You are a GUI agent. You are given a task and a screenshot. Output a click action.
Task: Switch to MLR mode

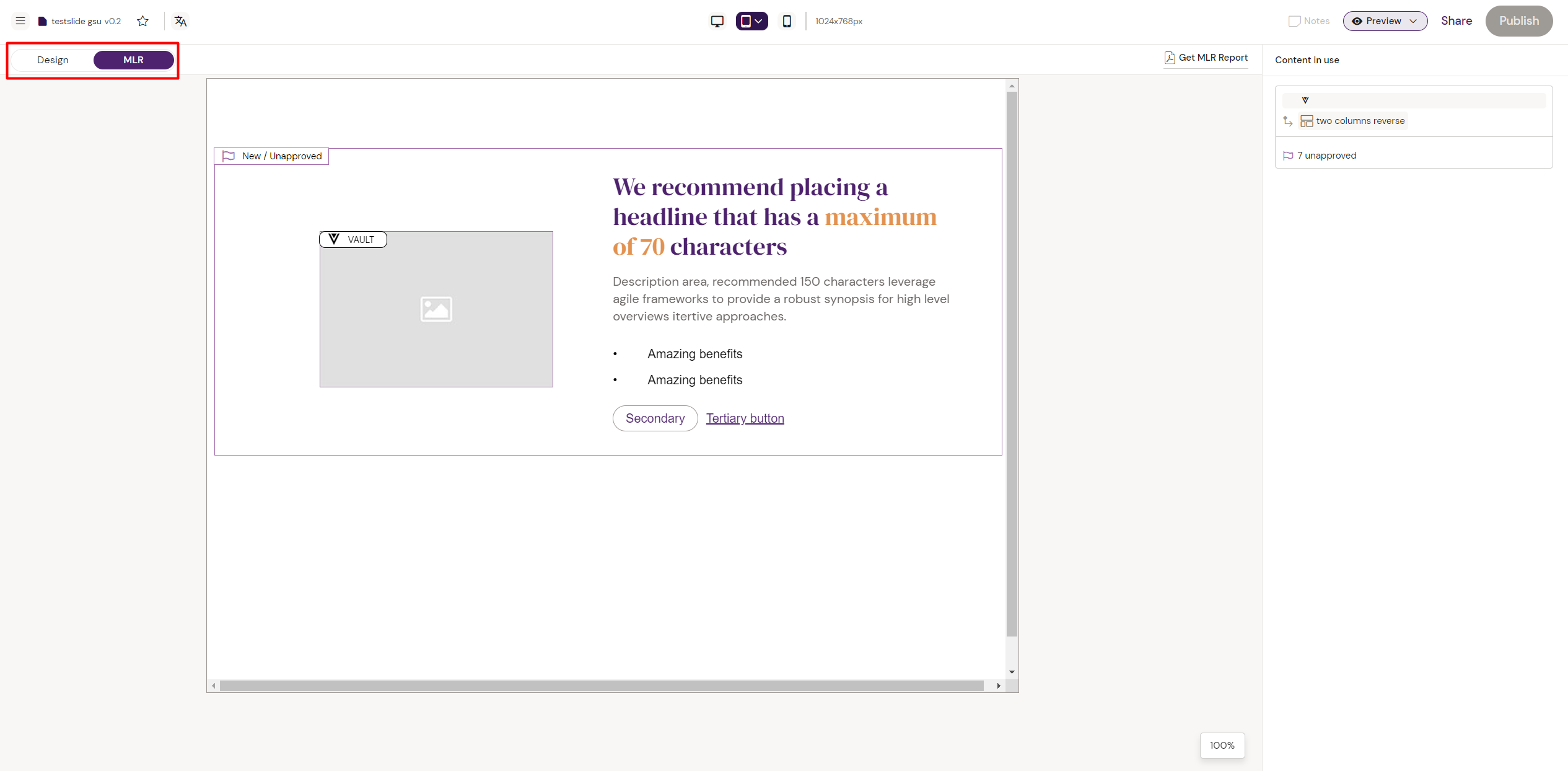(133, 60)
